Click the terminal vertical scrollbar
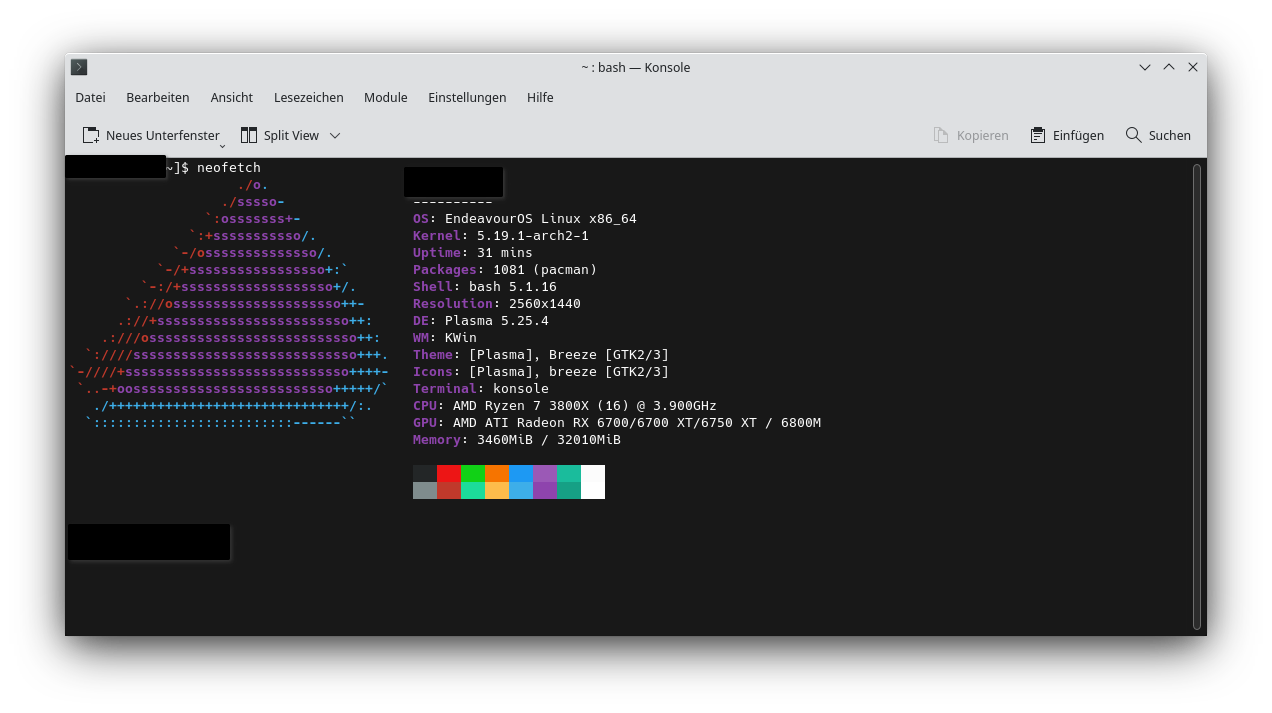 coord(1197,395)
